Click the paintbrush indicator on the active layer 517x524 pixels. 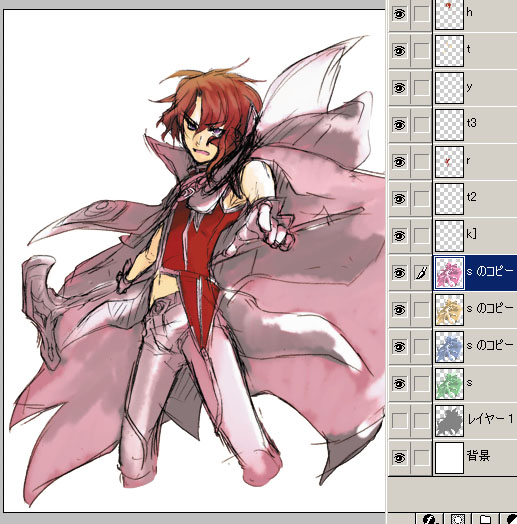click(x=421, y=273)
